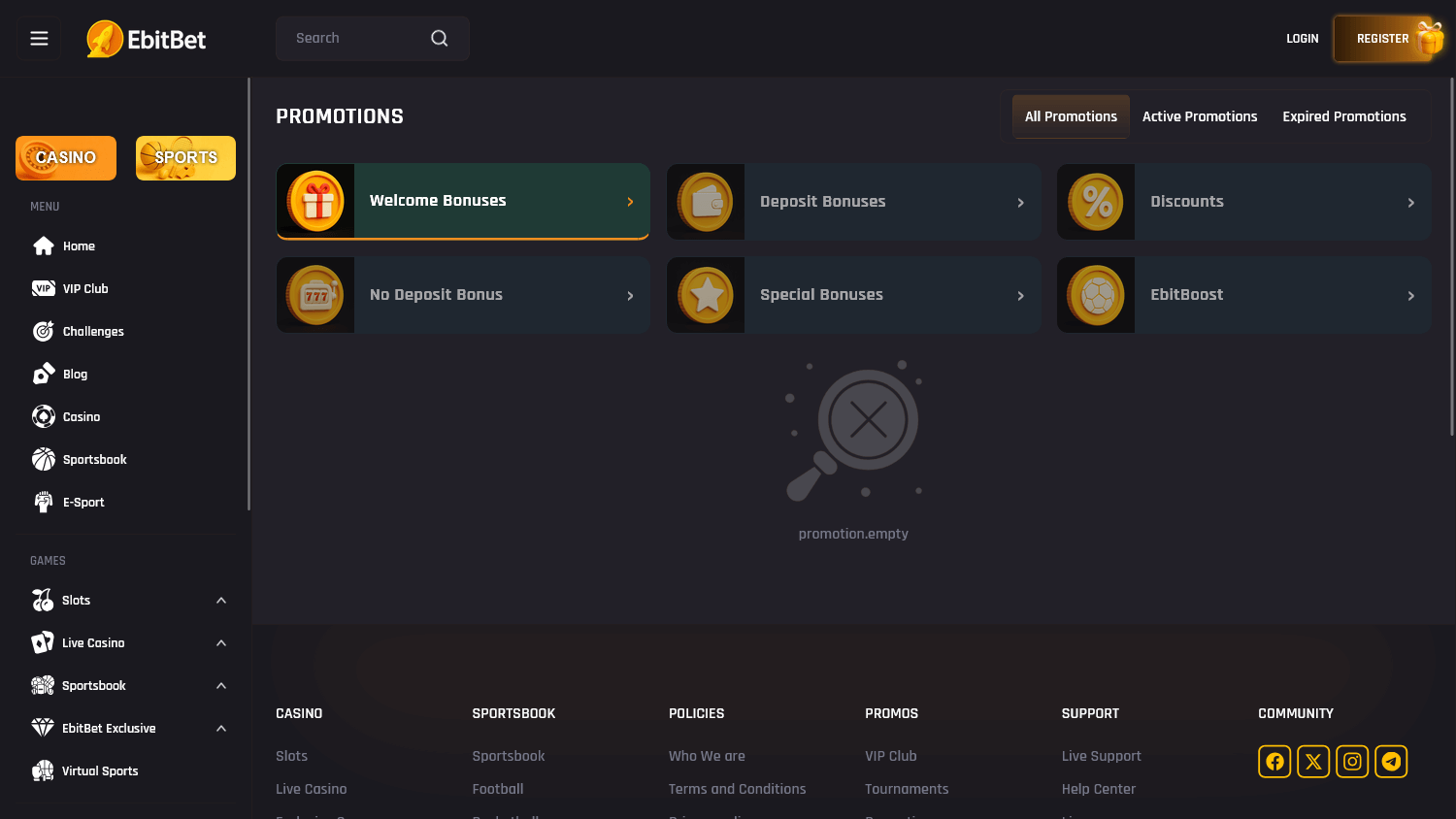Collapse the Sportsbook games section chevron

click(x=221, y=686)
